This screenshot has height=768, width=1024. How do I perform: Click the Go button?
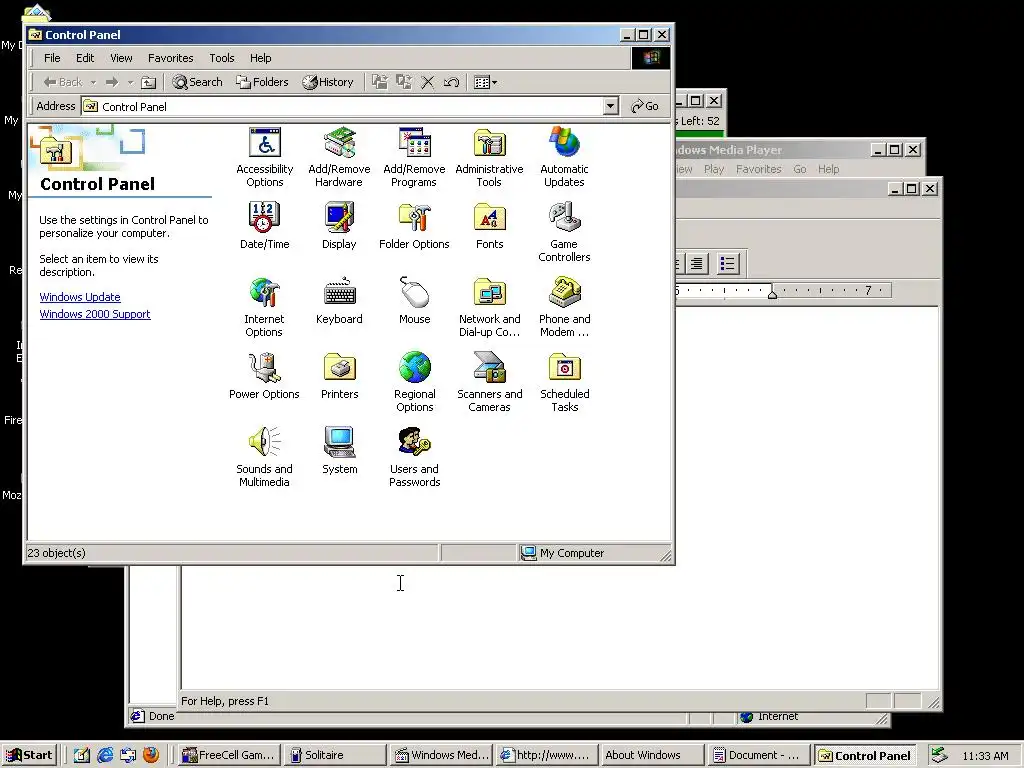click(x=645, y=106)
